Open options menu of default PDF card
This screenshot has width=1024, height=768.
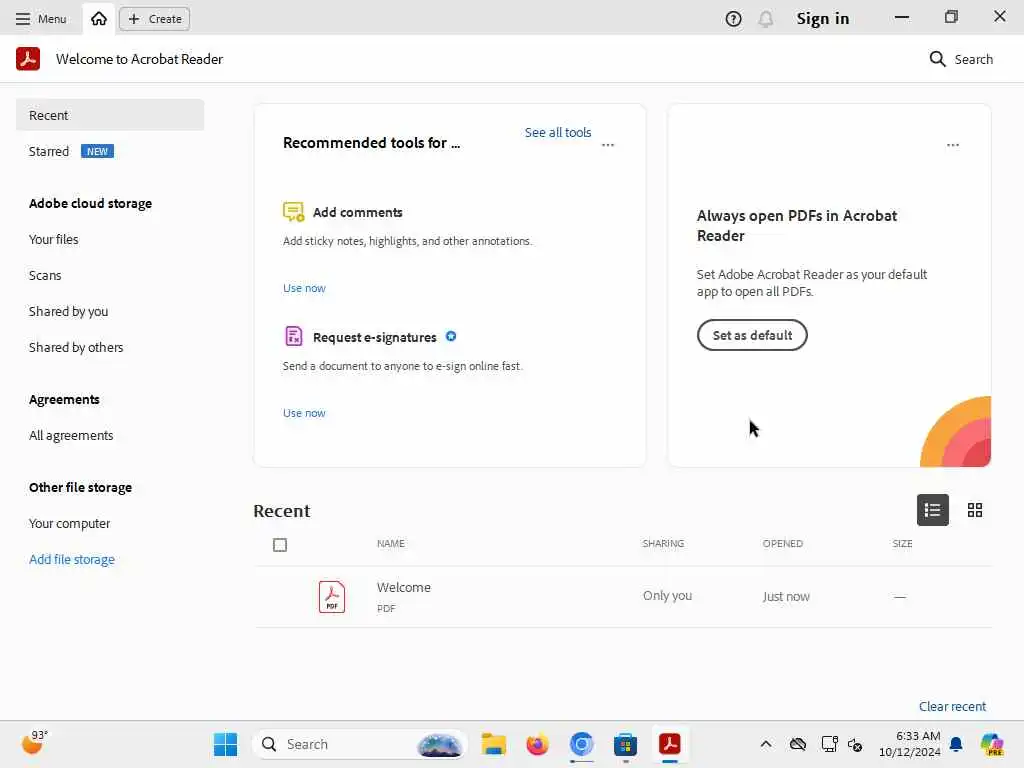[x=953, y=145]
